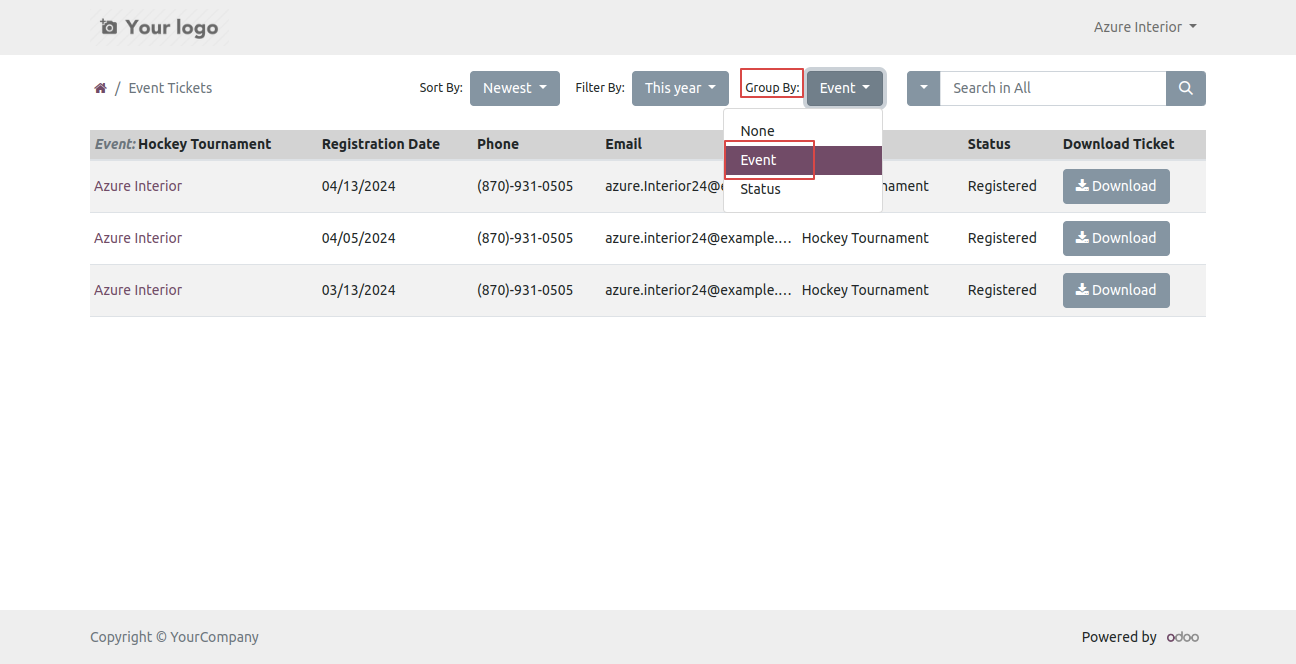The width and height of the screenshot is (1296, 664).
Task: Click the Odoo logo in footer
Action: point(1183,637)
